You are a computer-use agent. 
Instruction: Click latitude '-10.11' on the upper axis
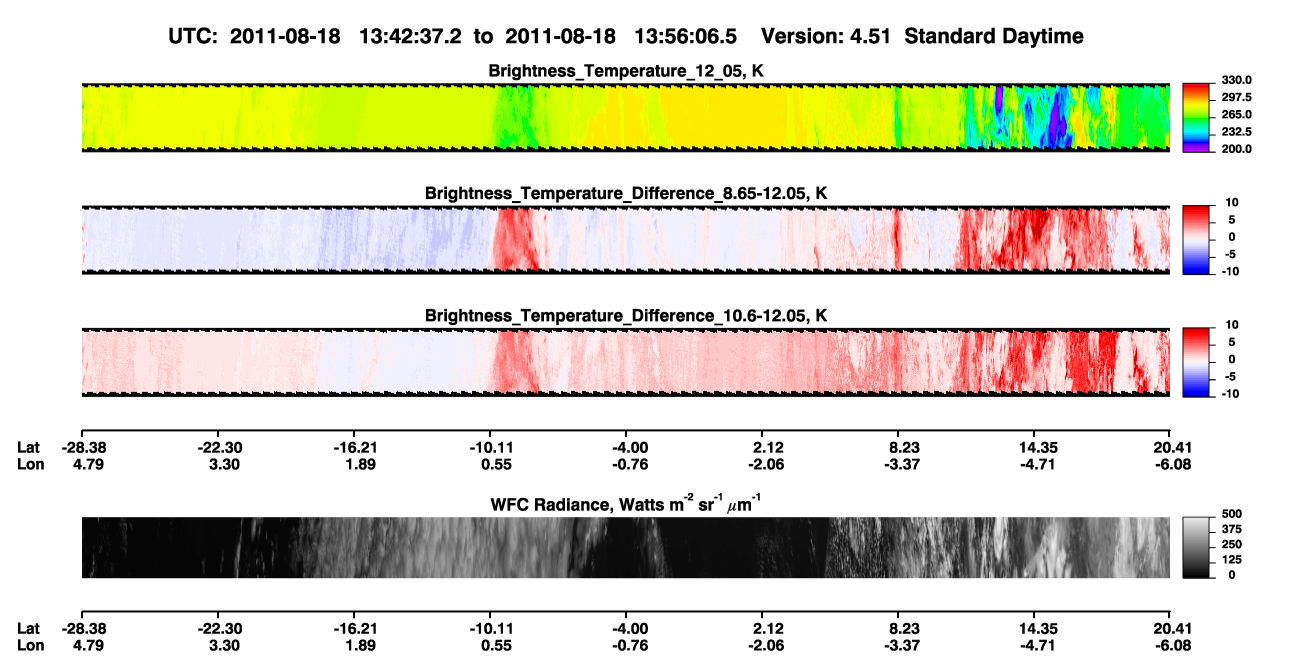click(491, 448)
